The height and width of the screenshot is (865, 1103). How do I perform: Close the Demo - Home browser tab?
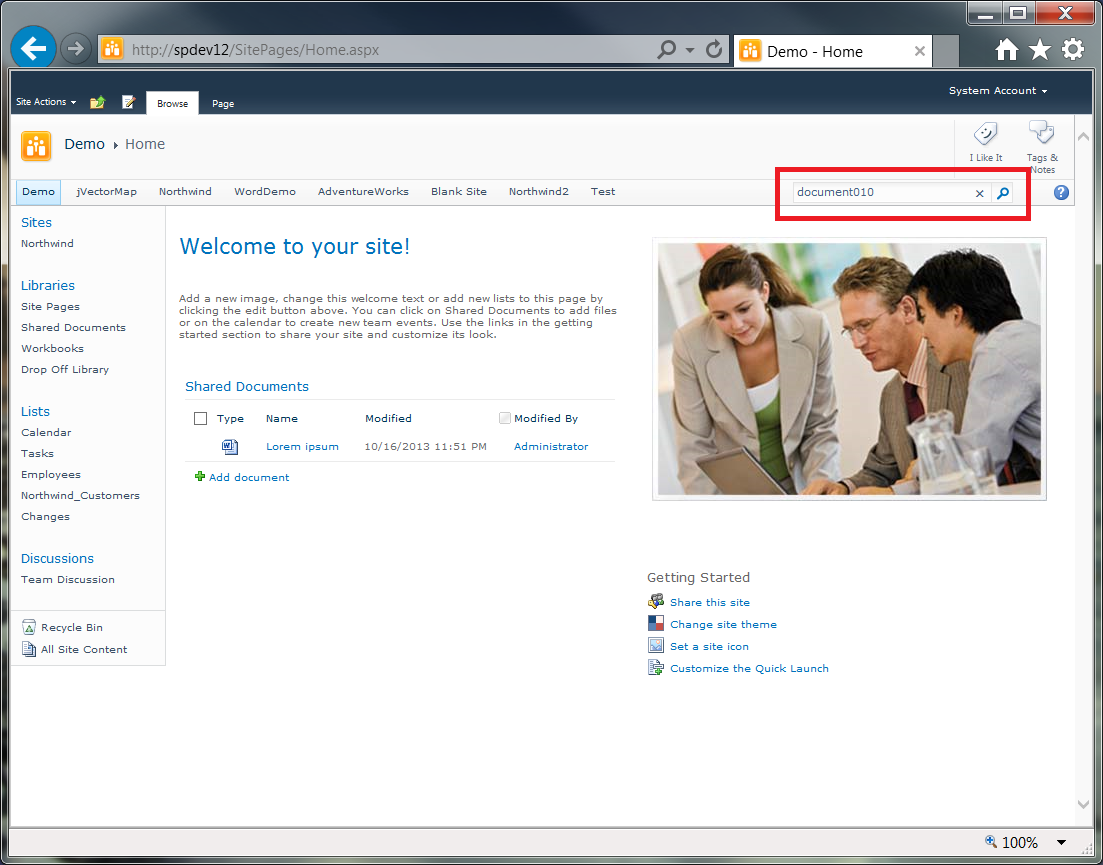point(919,51)
